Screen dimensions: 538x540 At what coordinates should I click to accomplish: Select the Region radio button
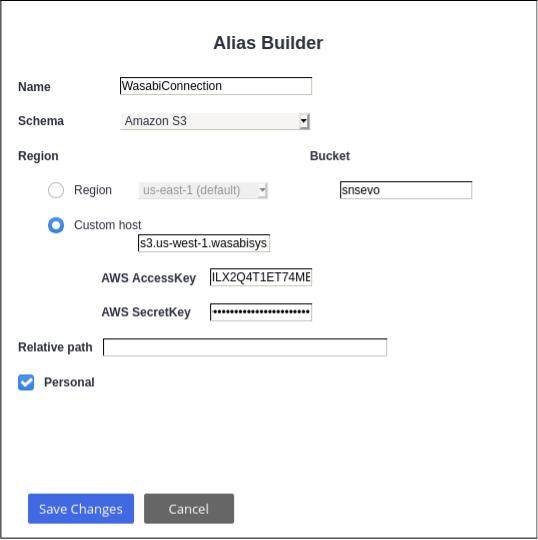(x=56, y=190)
